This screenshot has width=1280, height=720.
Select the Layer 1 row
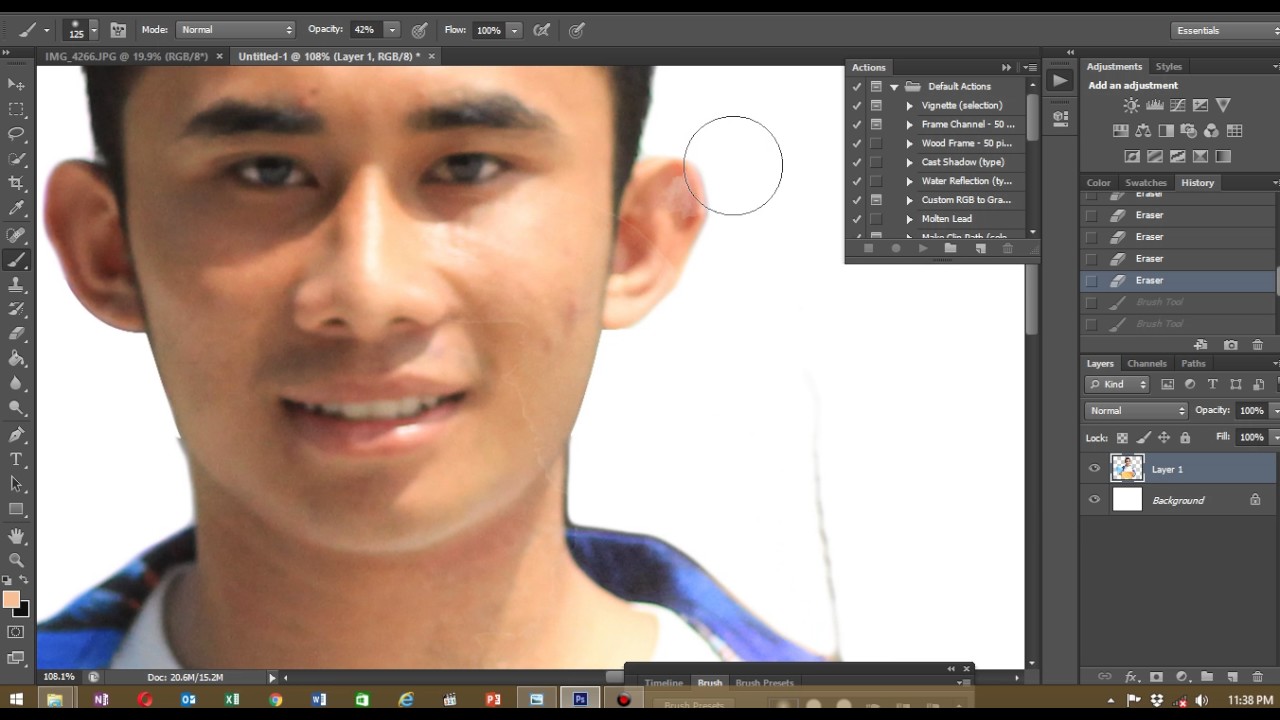[1180, 468]
